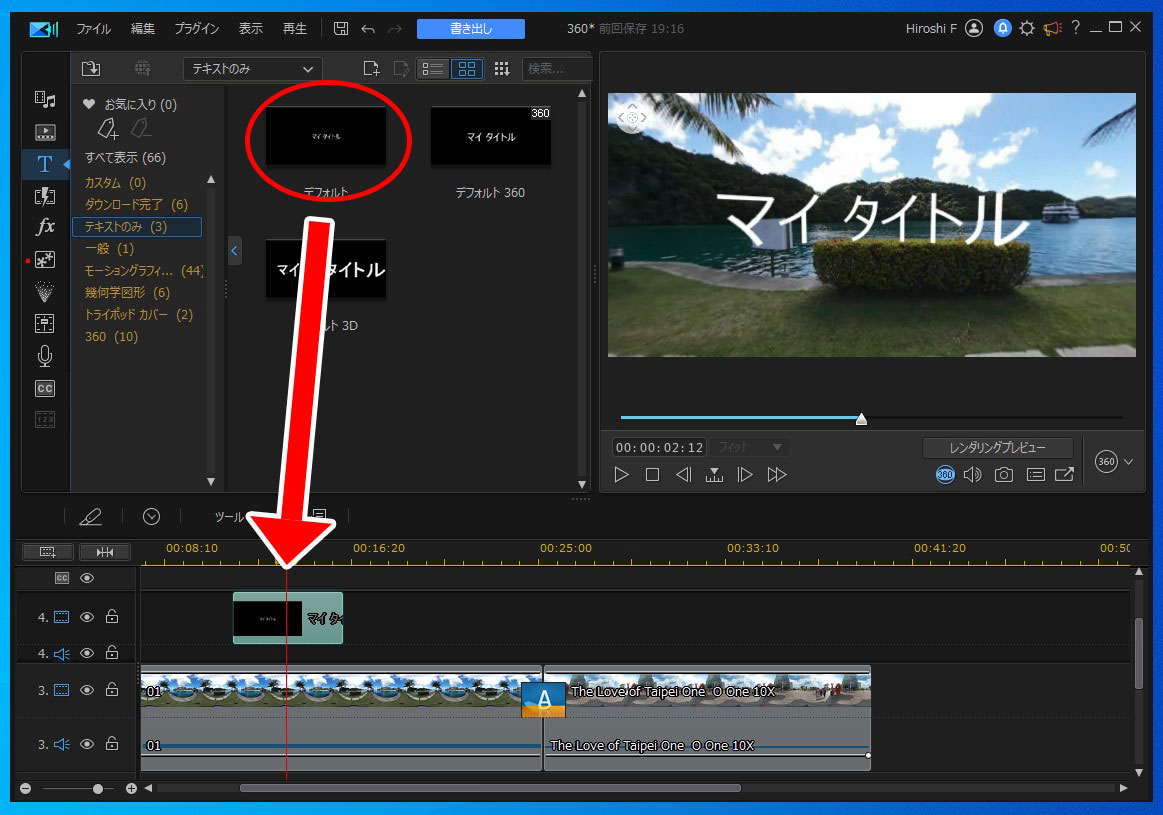Hide video track 4 with eye icon

(x=87, y=617)
